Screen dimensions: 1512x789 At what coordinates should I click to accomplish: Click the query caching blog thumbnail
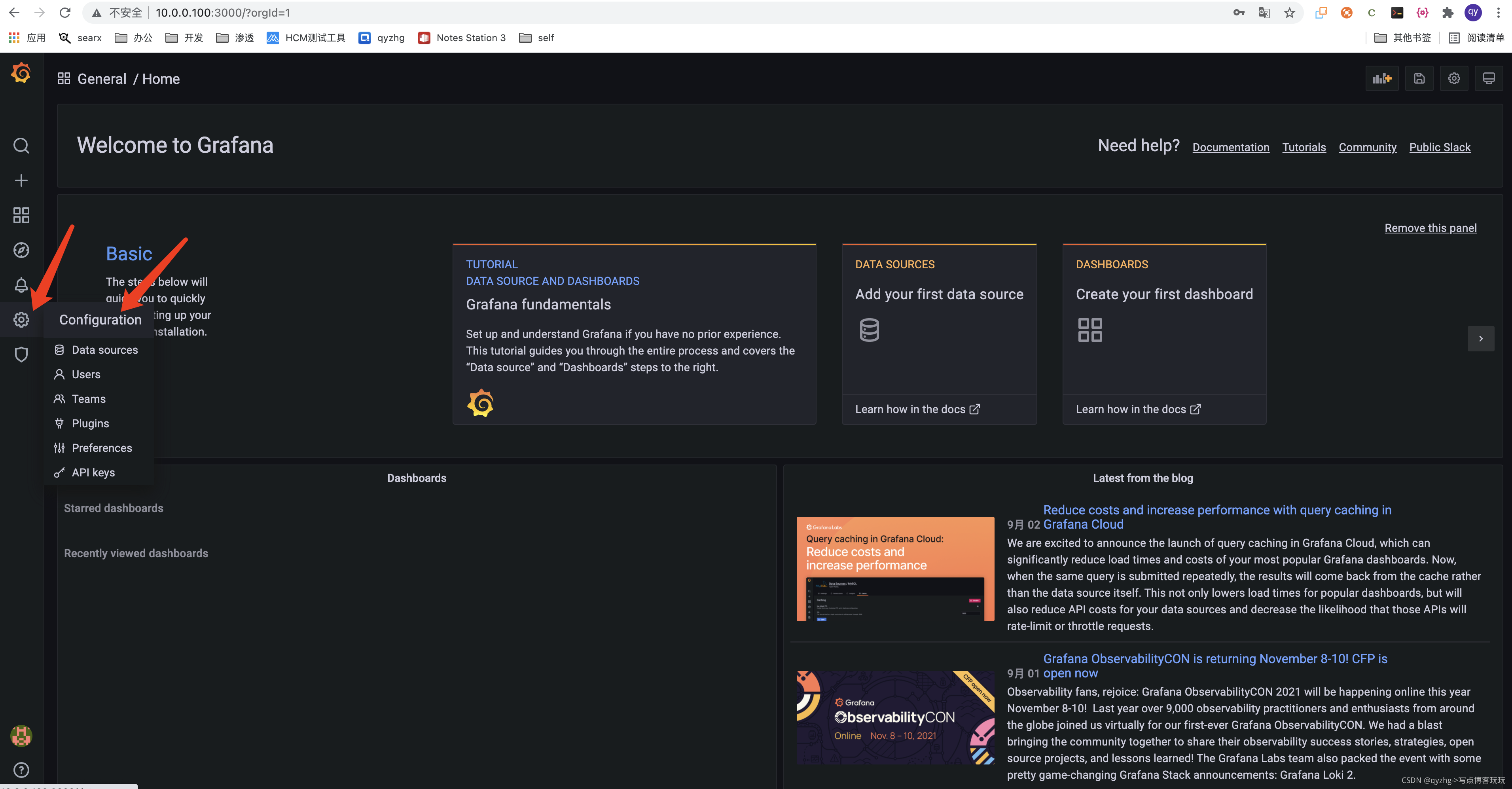(x=895, y=569)
